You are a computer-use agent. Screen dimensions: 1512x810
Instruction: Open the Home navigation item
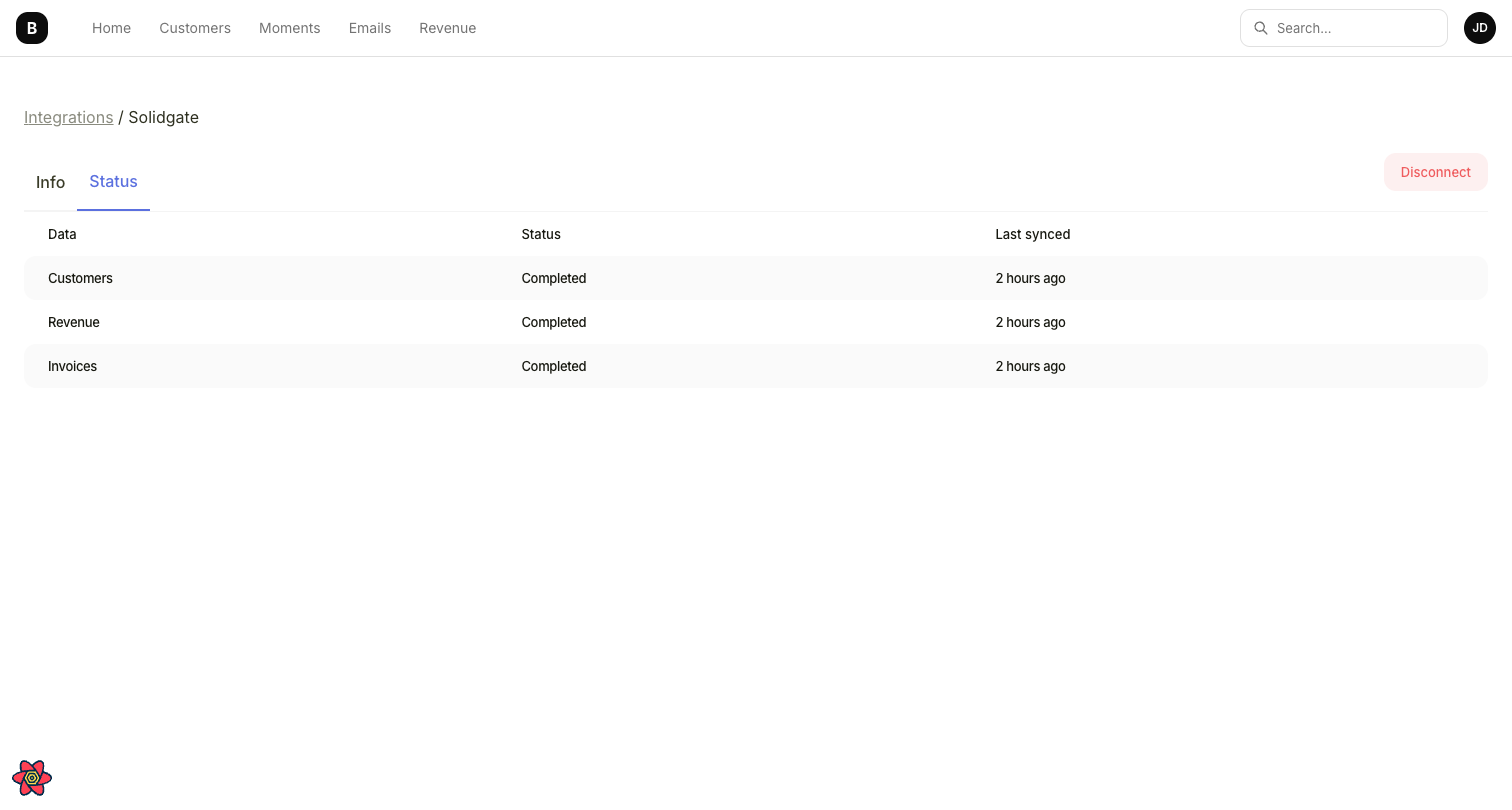point(111,27)
